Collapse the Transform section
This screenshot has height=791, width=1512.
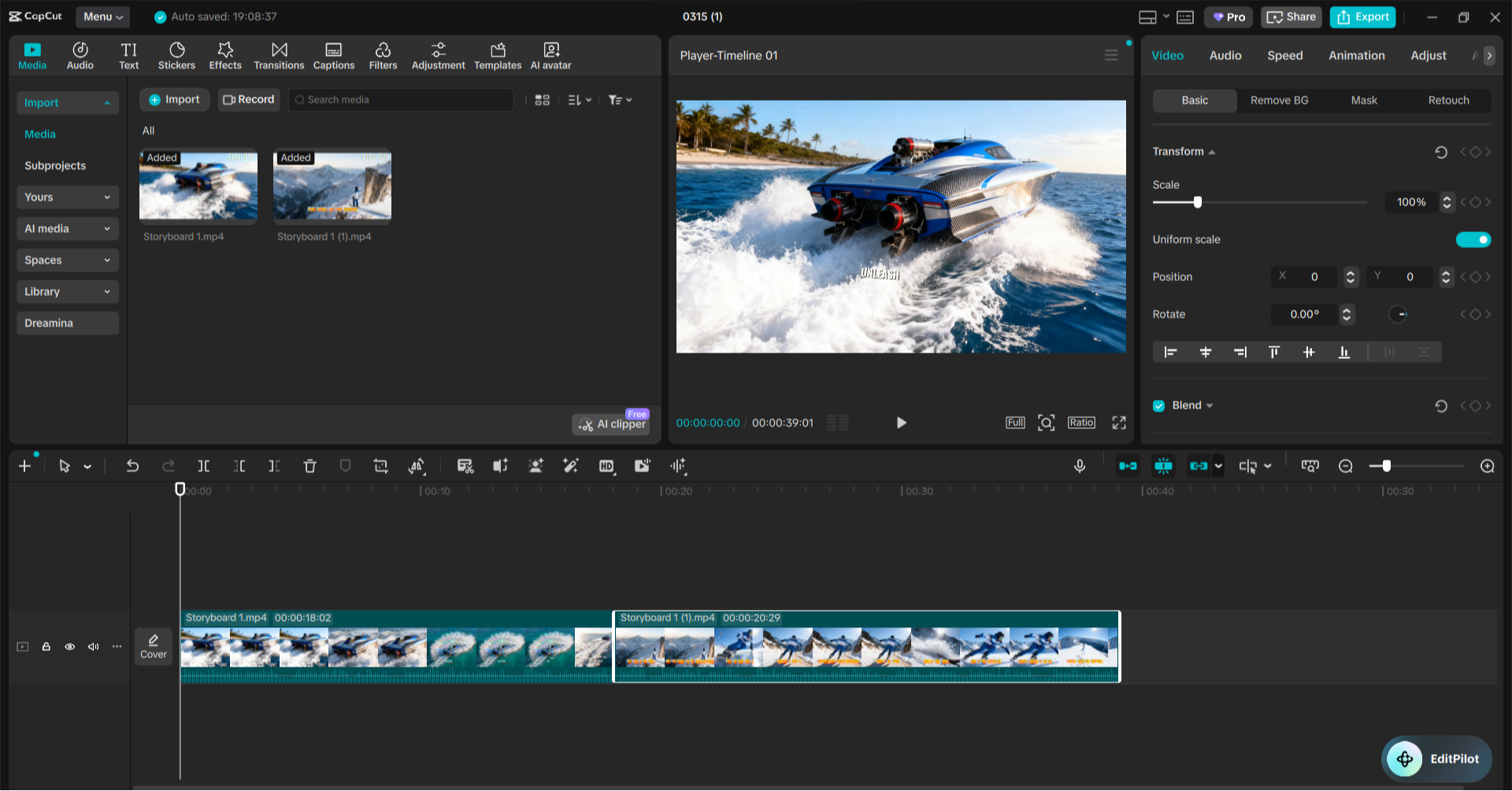(x=1212, y=151)
